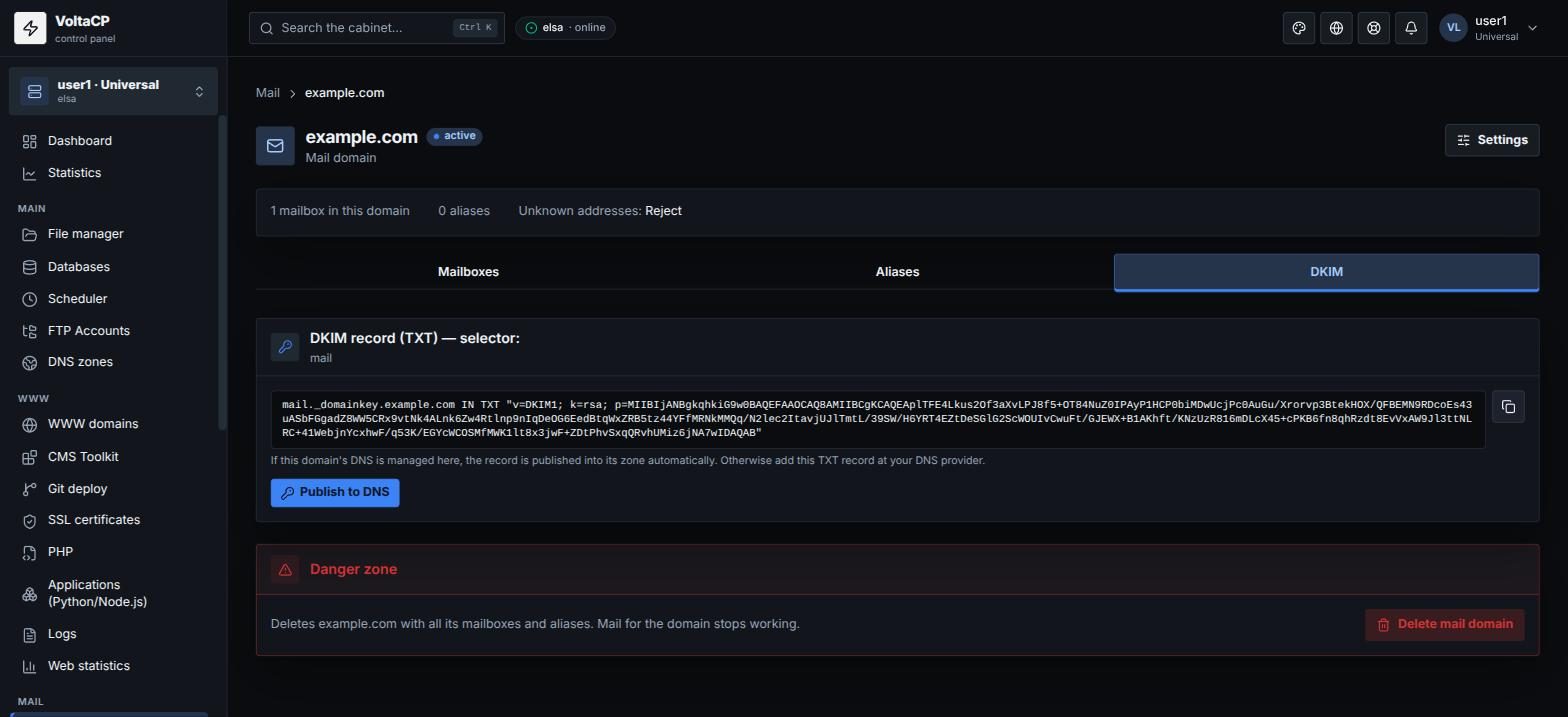Click the key icon beside DKIM record
This screenshot has height=717, width=1568.
pyautogui.click(x=285, y=347)
